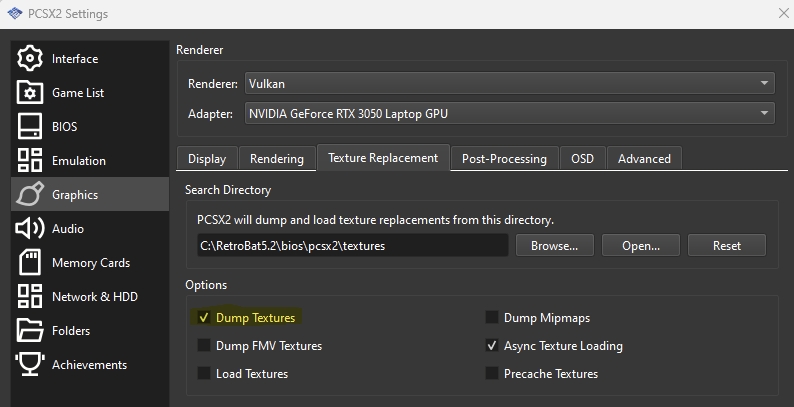Open Memory Cards icon in sidebar
The image size is (794, 407).
(x=31, y=263)
